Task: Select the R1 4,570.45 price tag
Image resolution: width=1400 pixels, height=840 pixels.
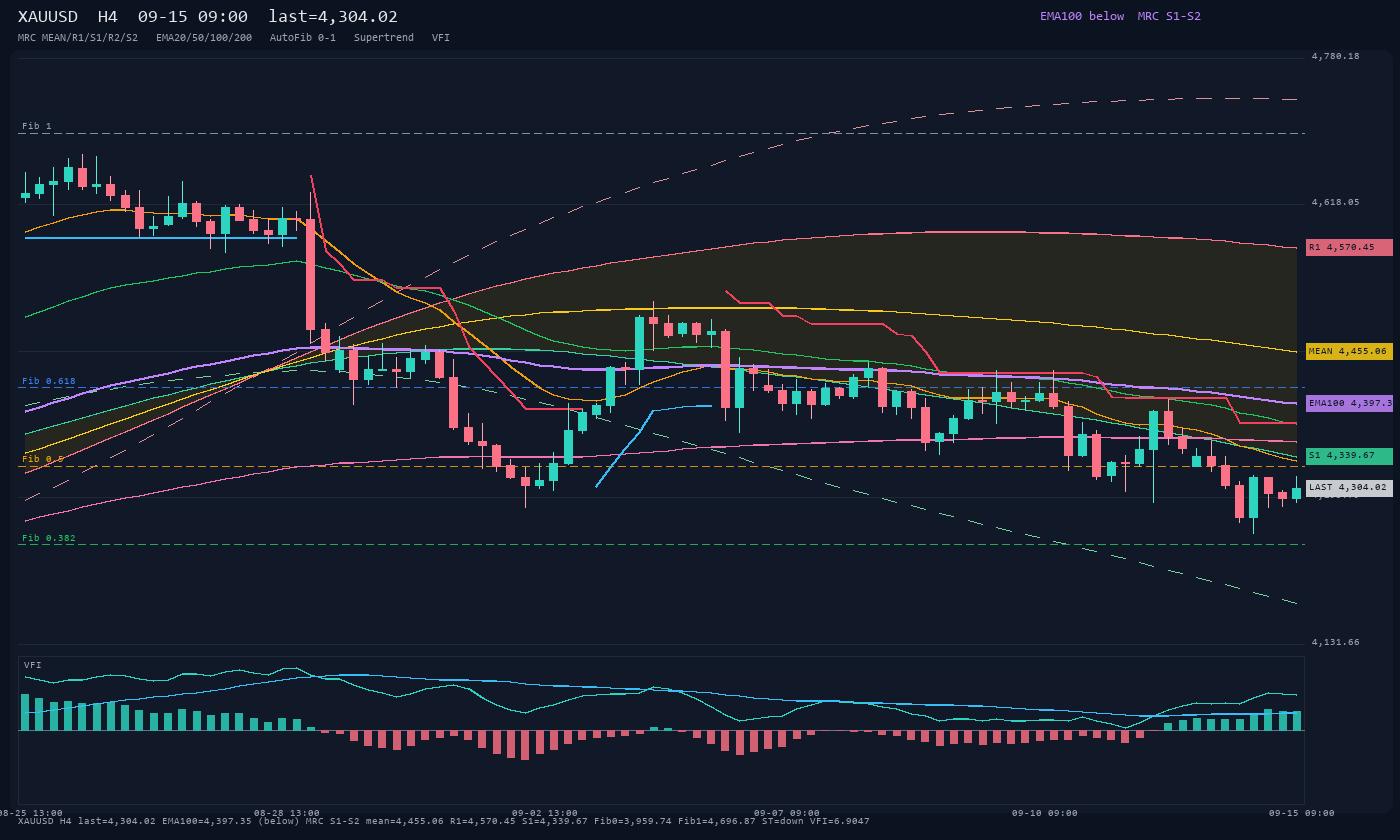Action: (1349, 247)
